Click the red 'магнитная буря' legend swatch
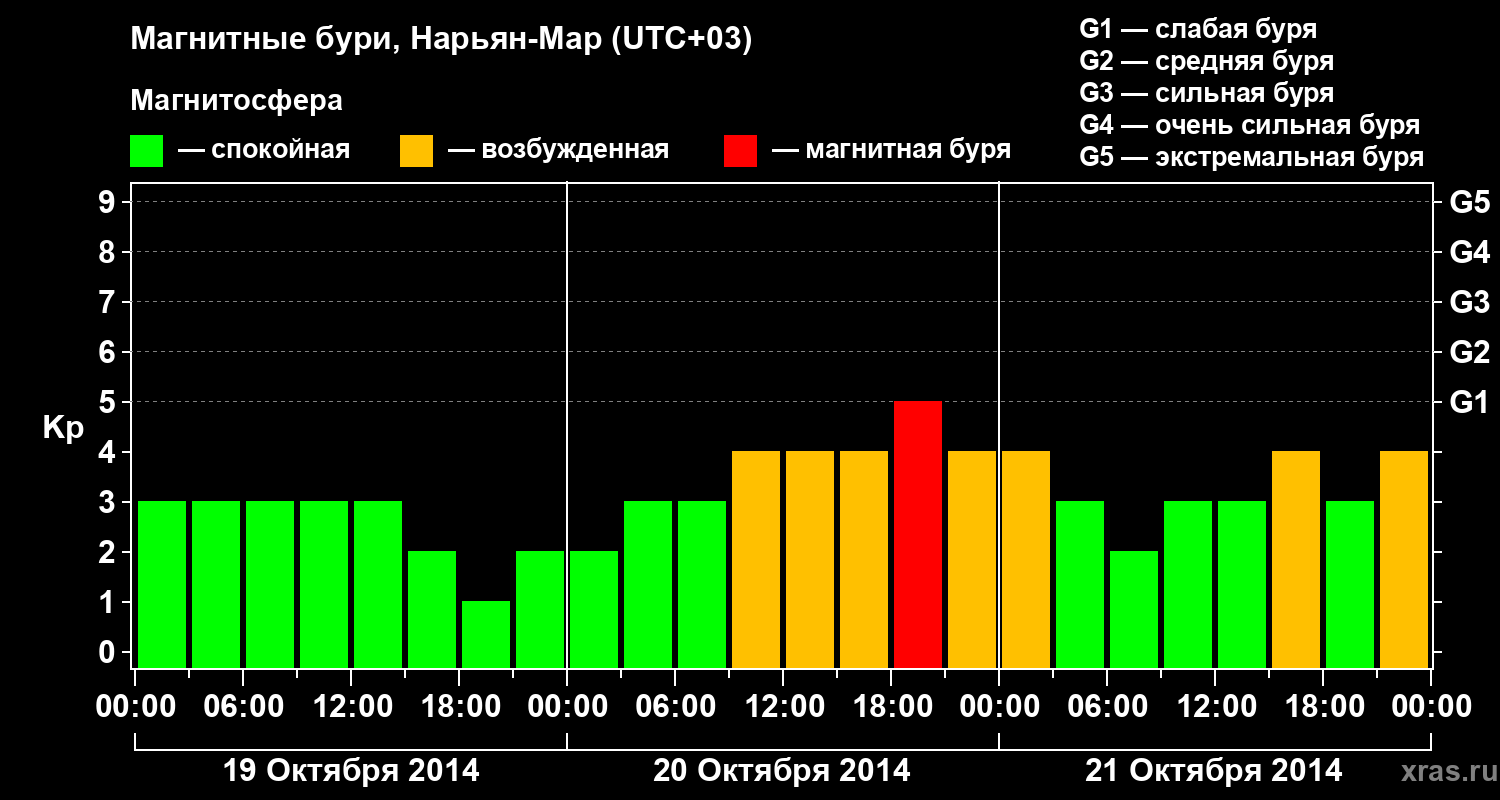The height and width of the screenshot is (800, 1500). point(741,151)
